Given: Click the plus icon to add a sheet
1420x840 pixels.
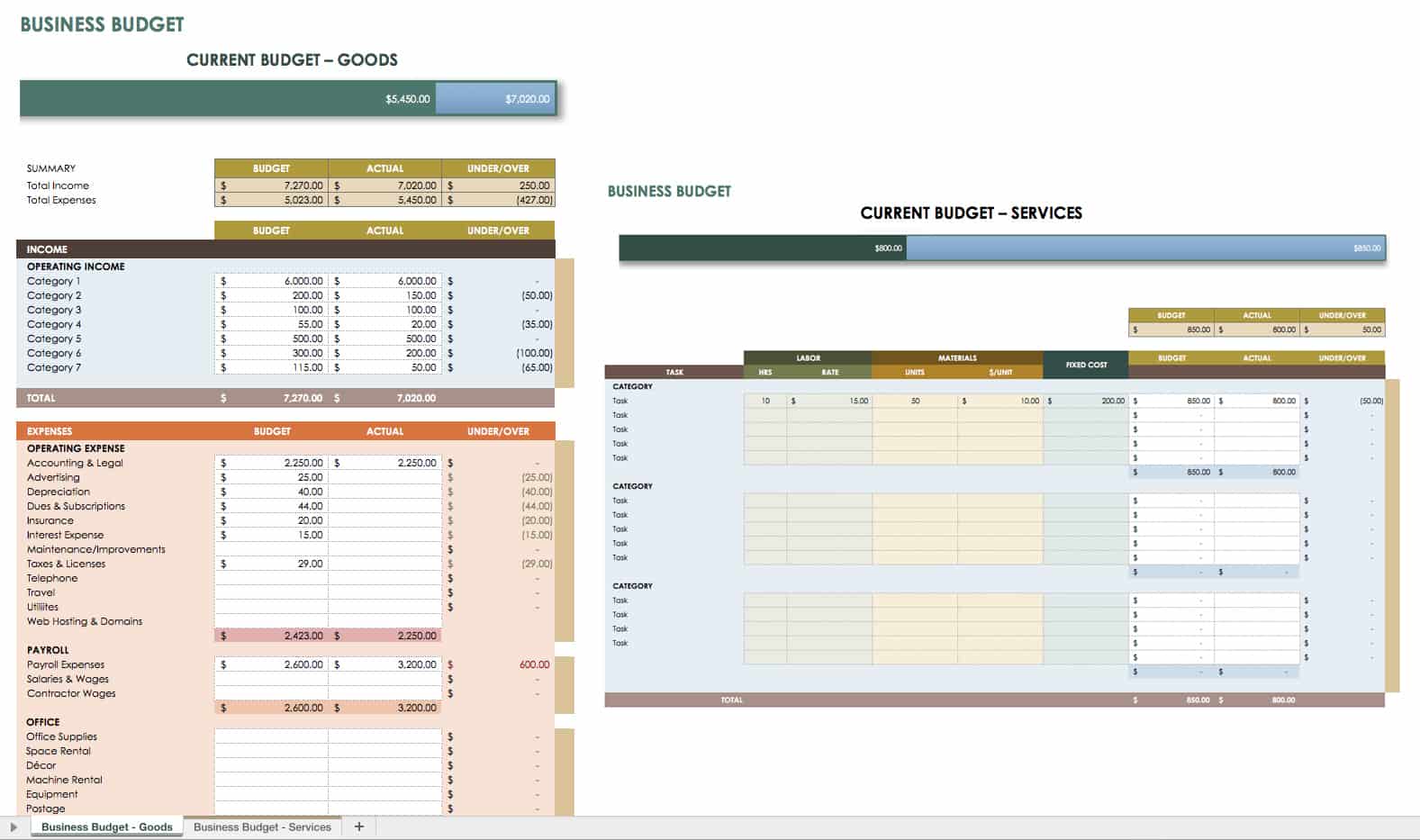Looking at the screenshot, I should [x=359, y=826].
